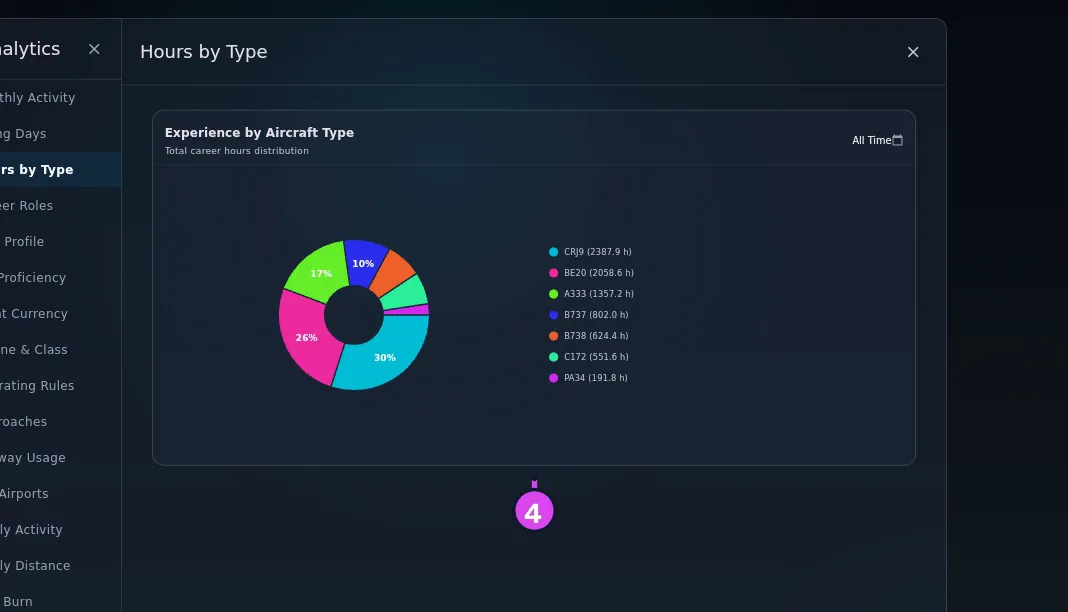Close the Hours by Type dialog
This screenshot has width=1068, height=612.
click(x=913, y=52)
